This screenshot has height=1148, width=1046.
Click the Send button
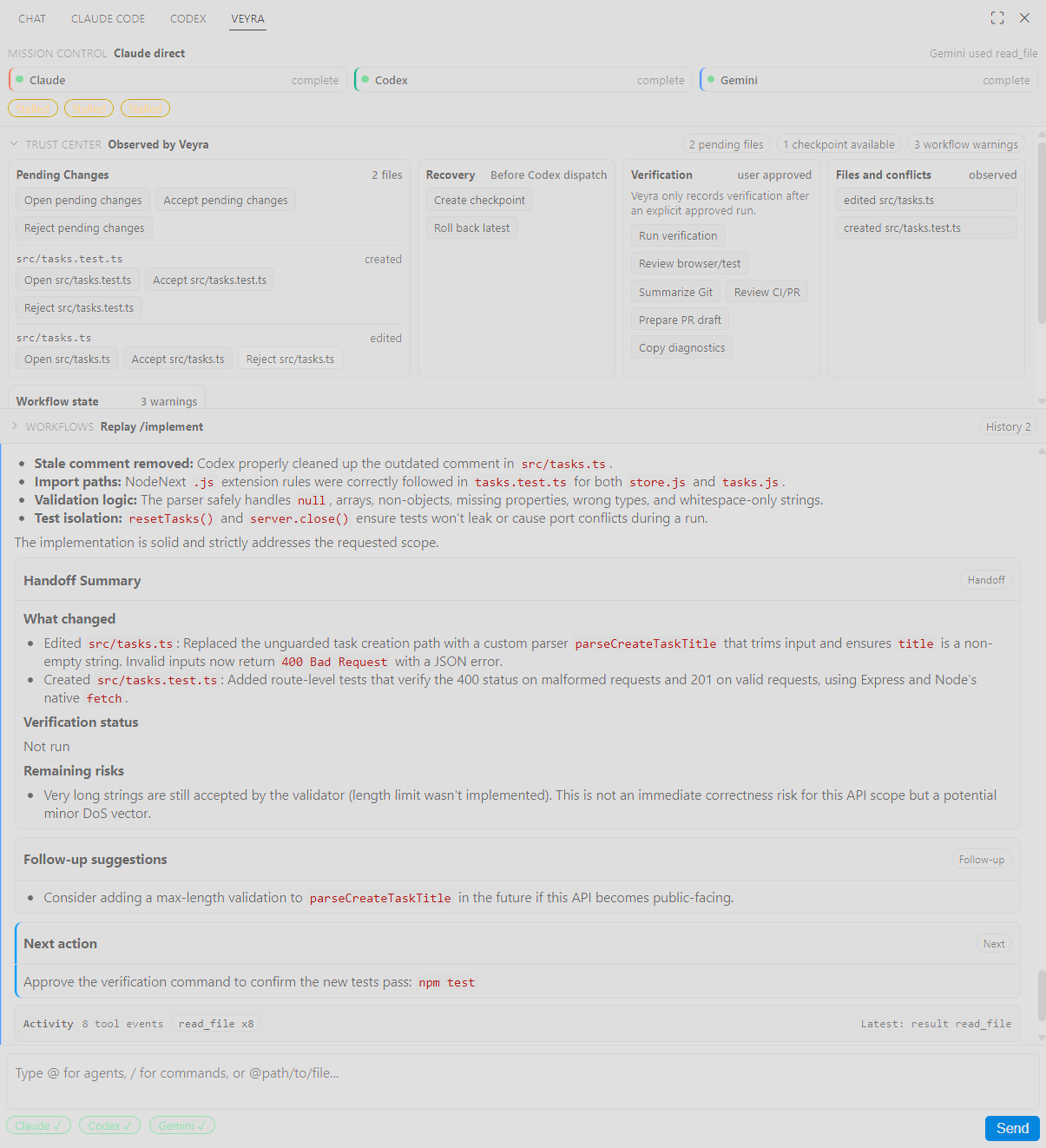click(1012, 1128)
